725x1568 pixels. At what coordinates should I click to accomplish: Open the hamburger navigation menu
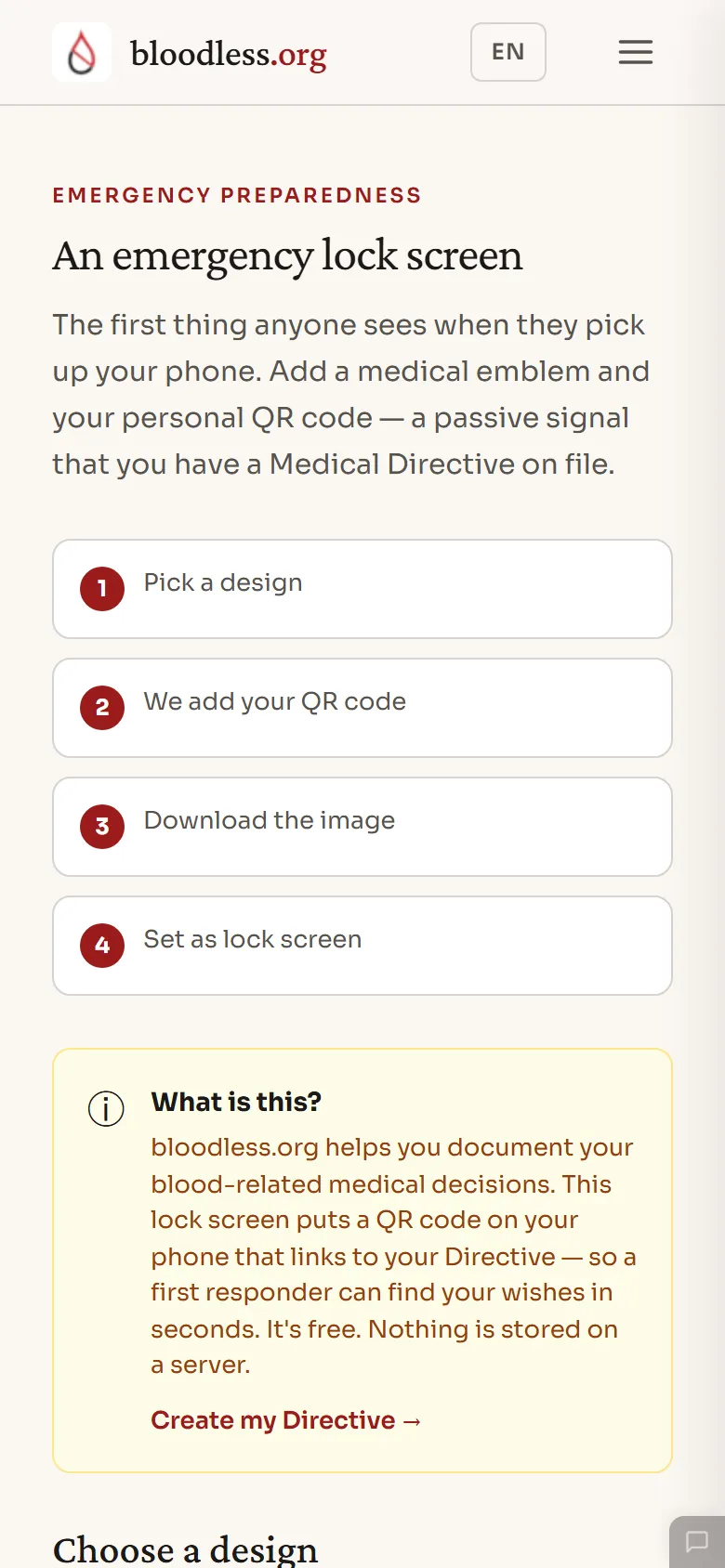(x=636, y=52)
